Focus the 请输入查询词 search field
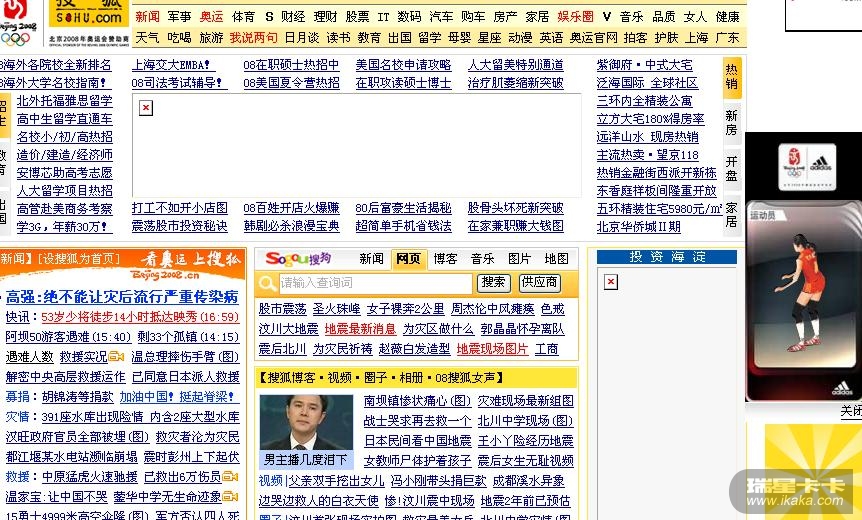862x520 pixels. 375,283
